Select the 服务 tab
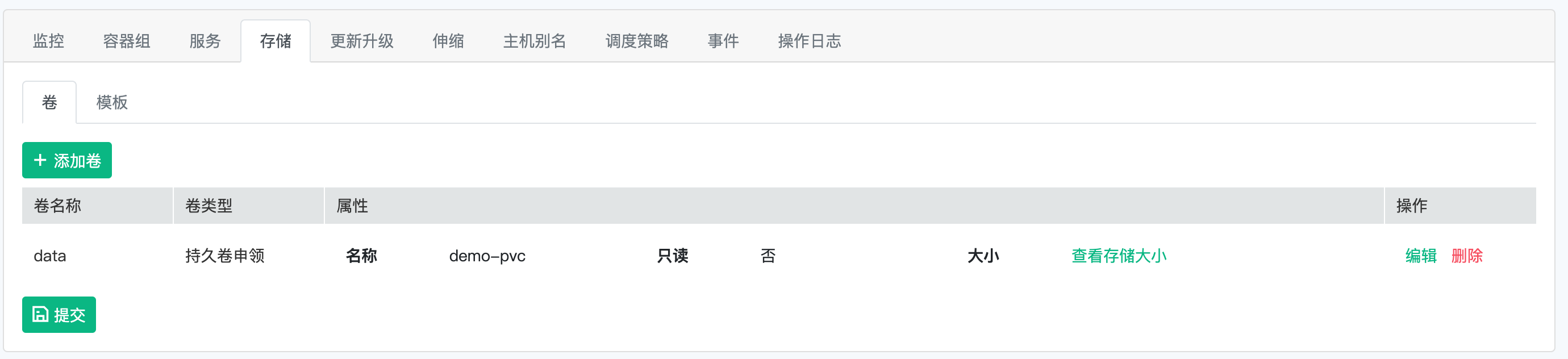The height and width of the screenshot is (359, 1568). click(x=205, y=41)
